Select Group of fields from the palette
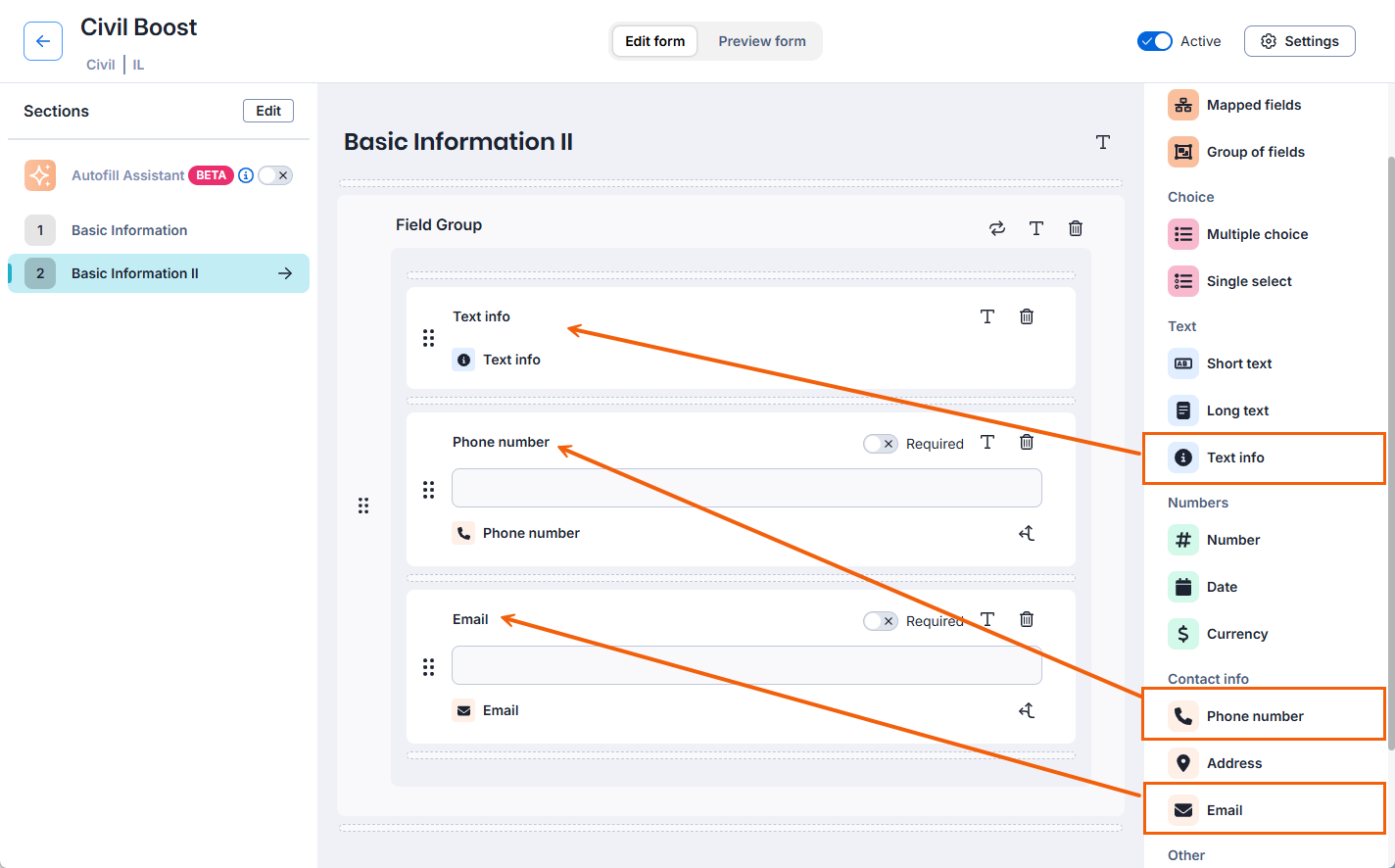The height and width of the screenshot is (868, 1395). [x=1236, y=152]
